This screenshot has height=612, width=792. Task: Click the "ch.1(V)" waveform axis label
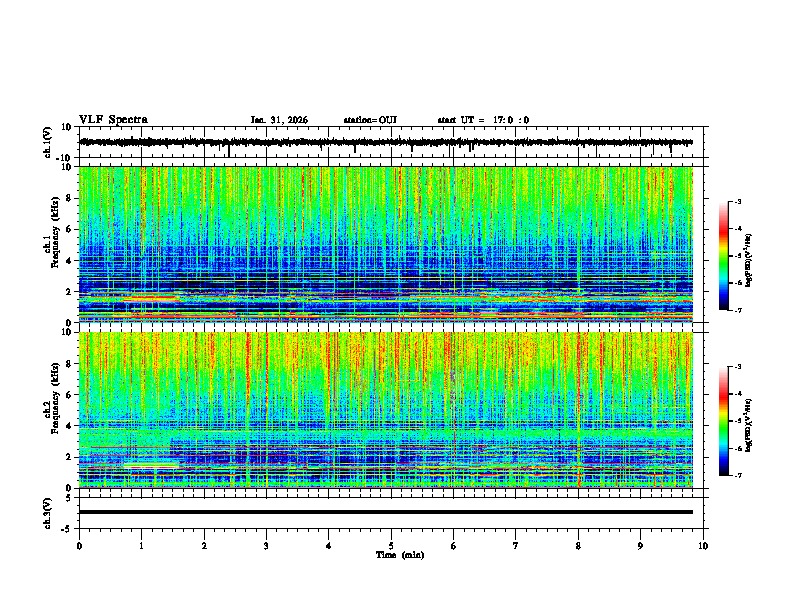(48, 142)
